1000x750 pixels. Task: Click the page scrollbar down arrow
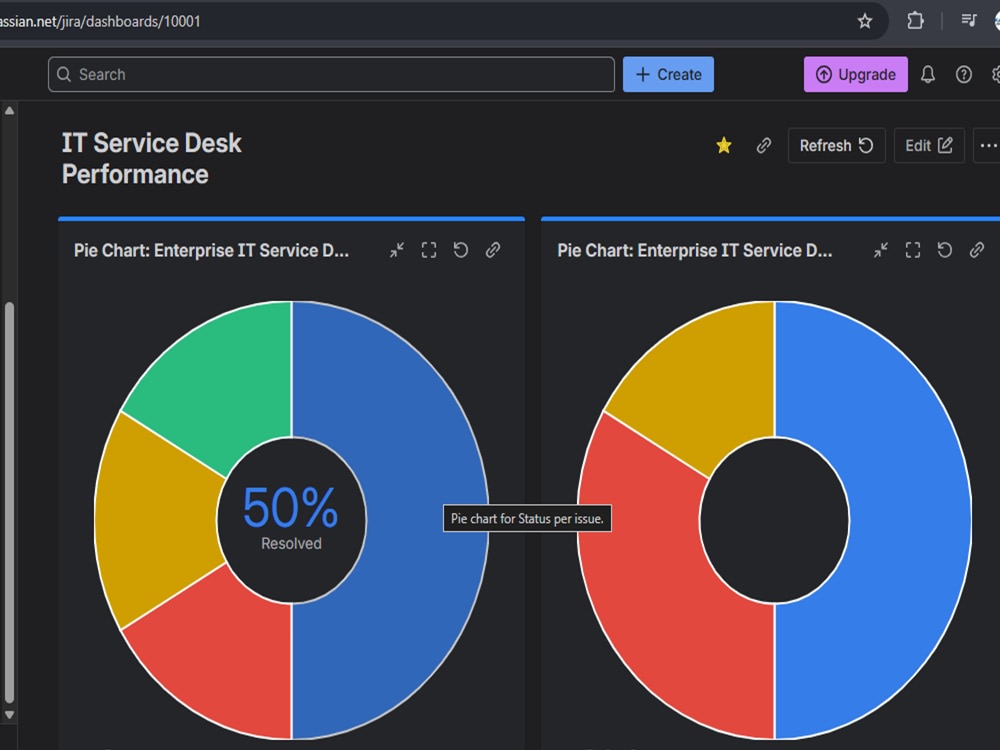click(x=9, y=715)
